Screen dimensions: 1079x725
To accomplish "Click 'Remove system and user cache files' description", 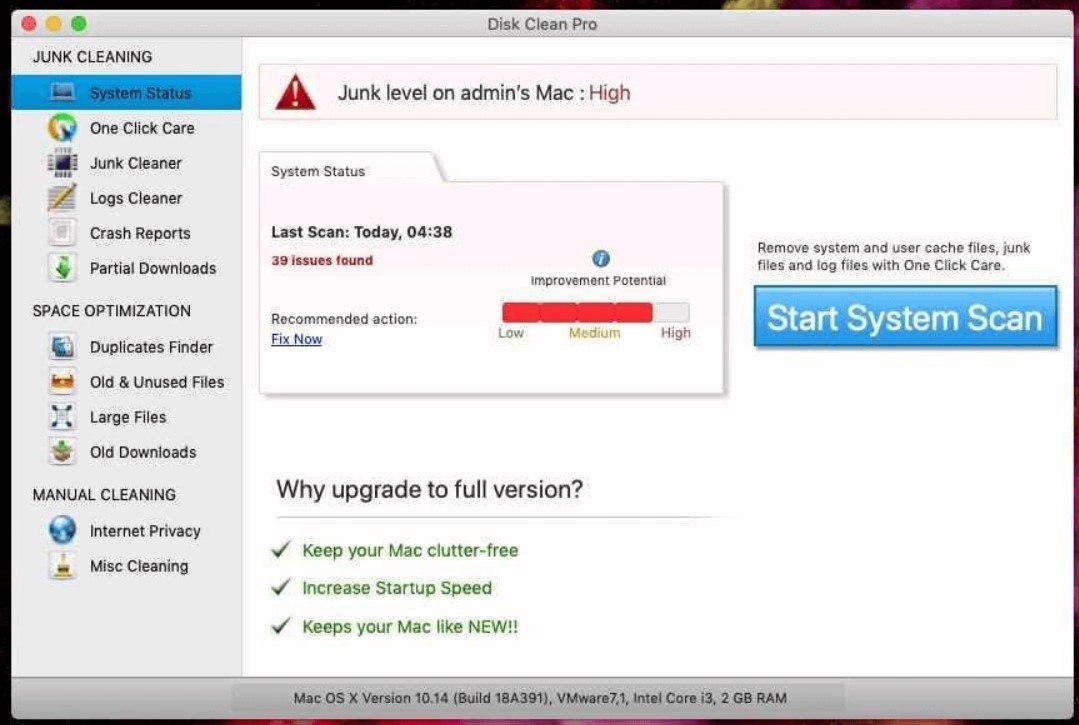I will pos(894,257).
